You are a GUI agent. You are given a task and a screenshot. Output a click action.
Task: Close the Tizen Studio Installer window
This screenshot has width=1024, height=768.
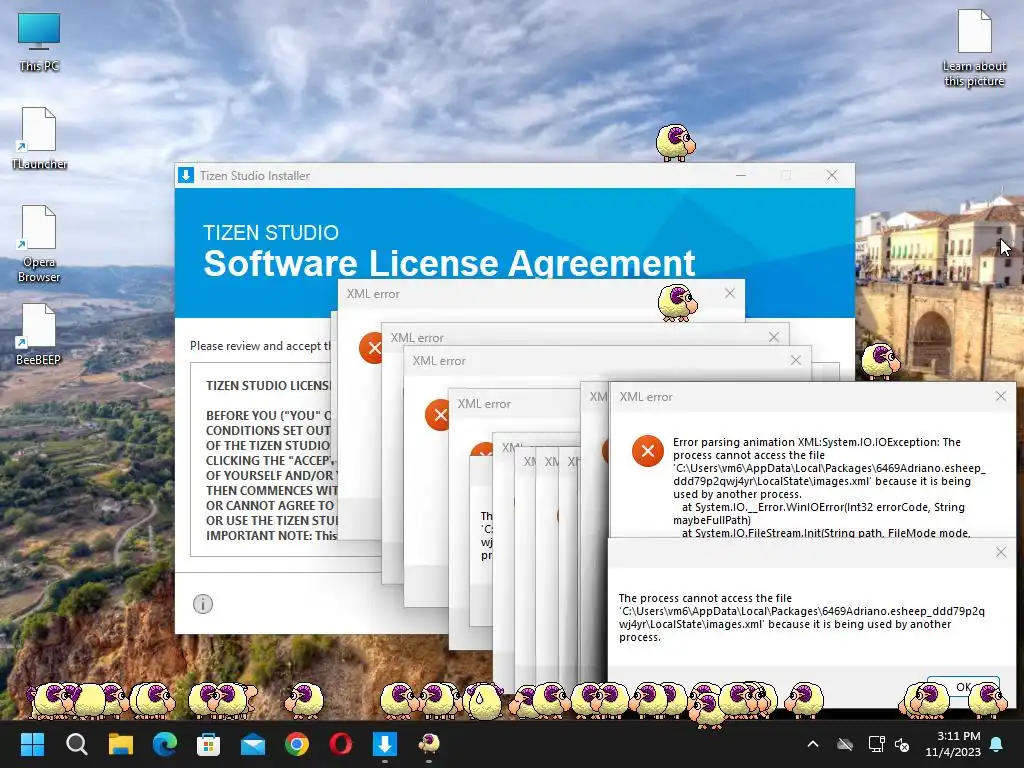tap(831, 175)
